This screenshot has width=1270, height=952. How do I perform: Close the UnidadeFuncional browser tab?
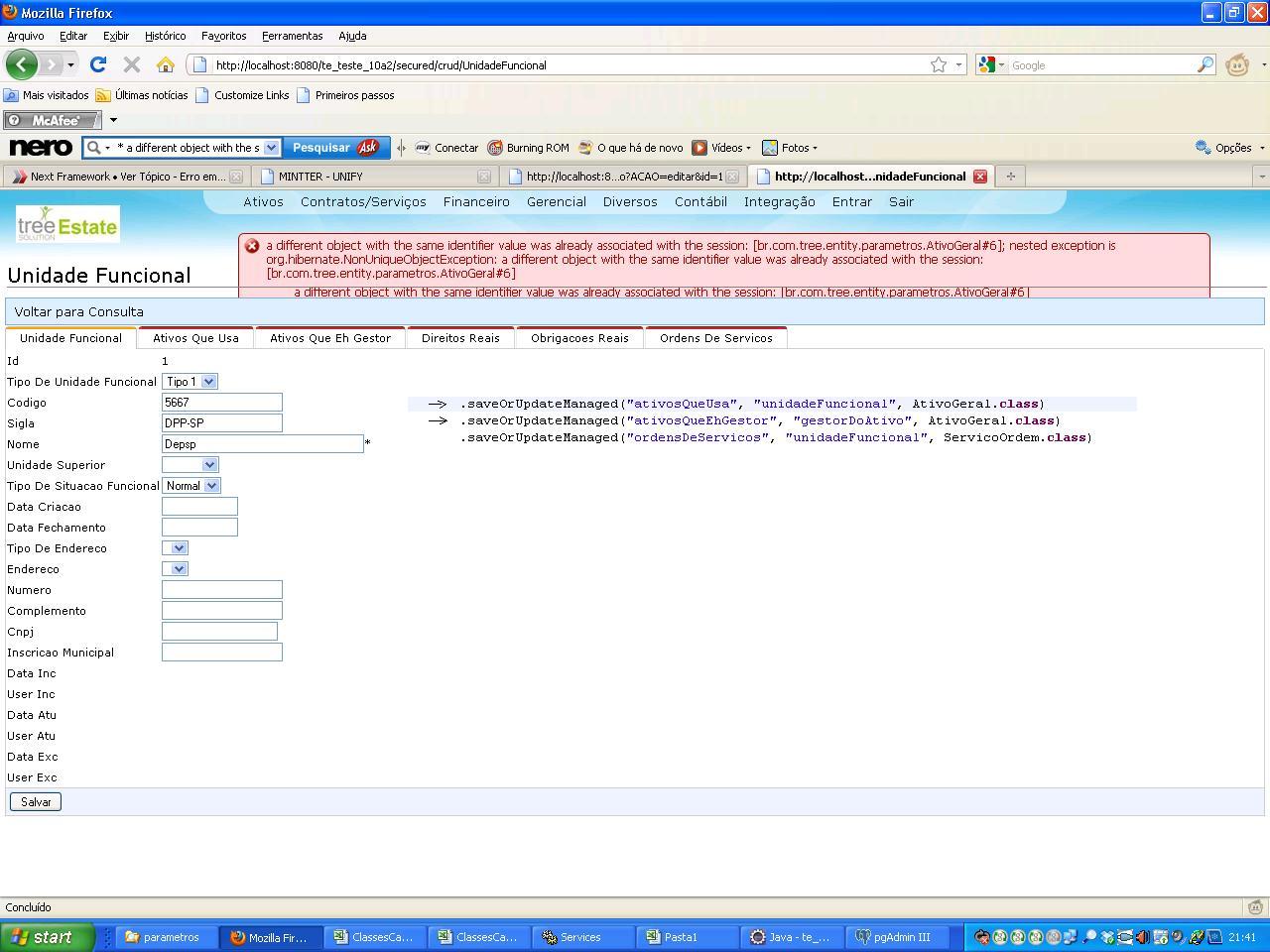(980, 177)
